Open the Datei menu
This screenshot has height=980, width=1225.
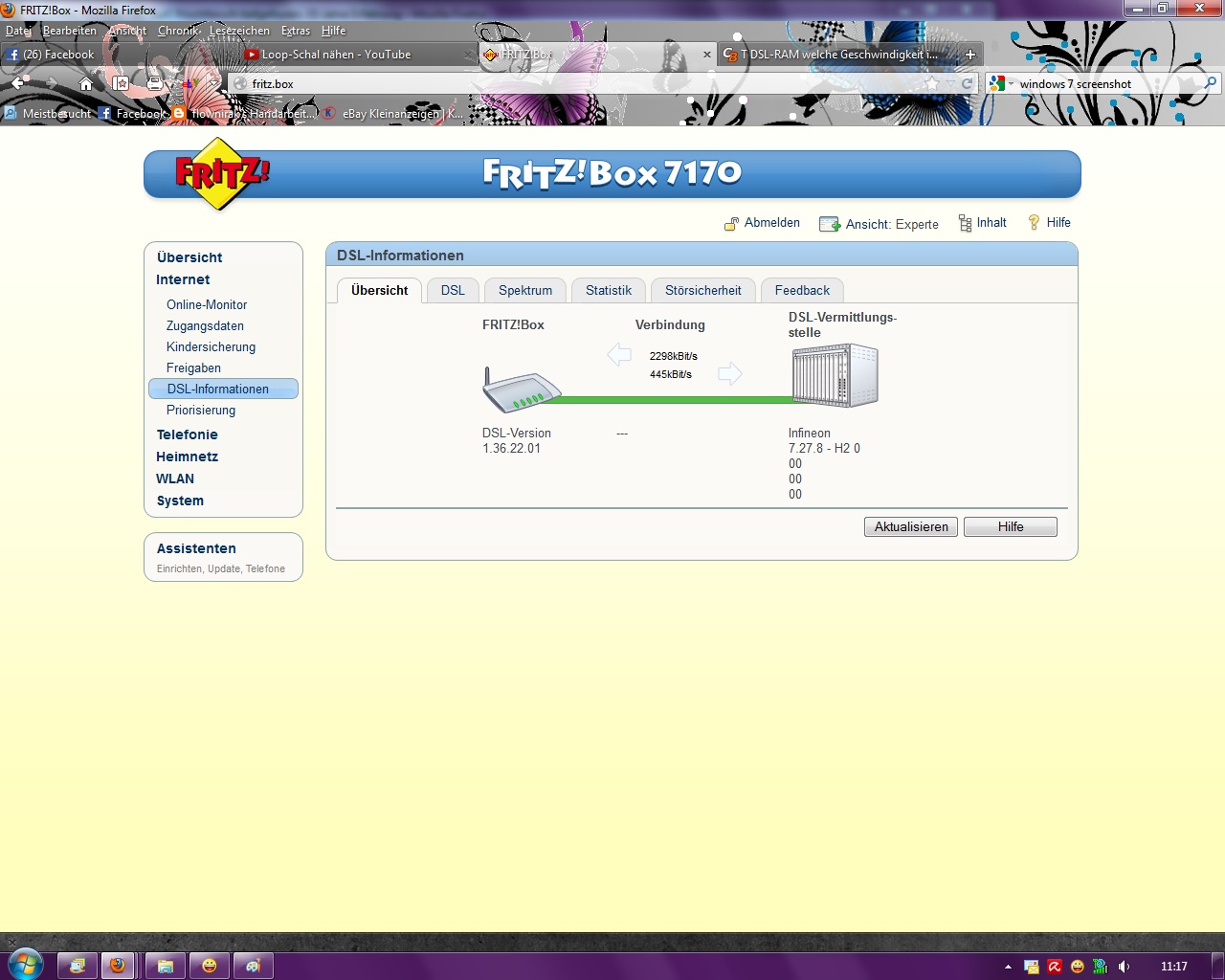[x=18, y=31]
